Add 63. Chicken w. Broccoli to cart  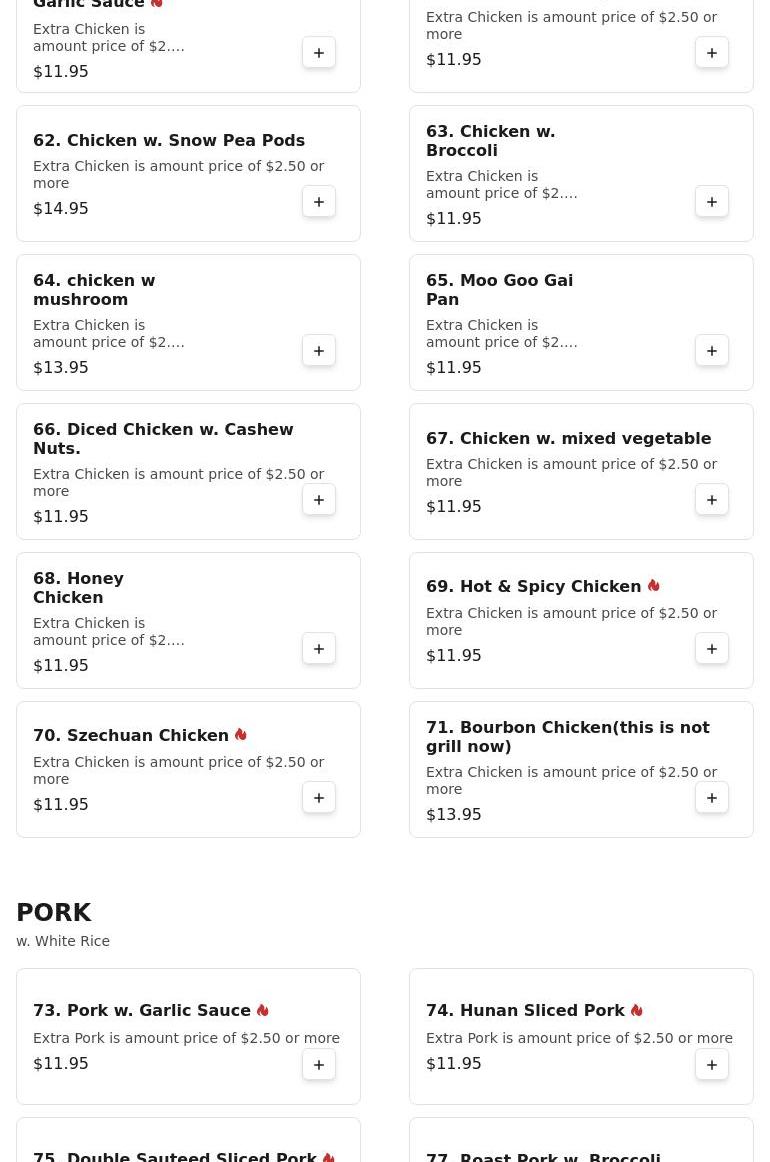click(x=712, y=202)
